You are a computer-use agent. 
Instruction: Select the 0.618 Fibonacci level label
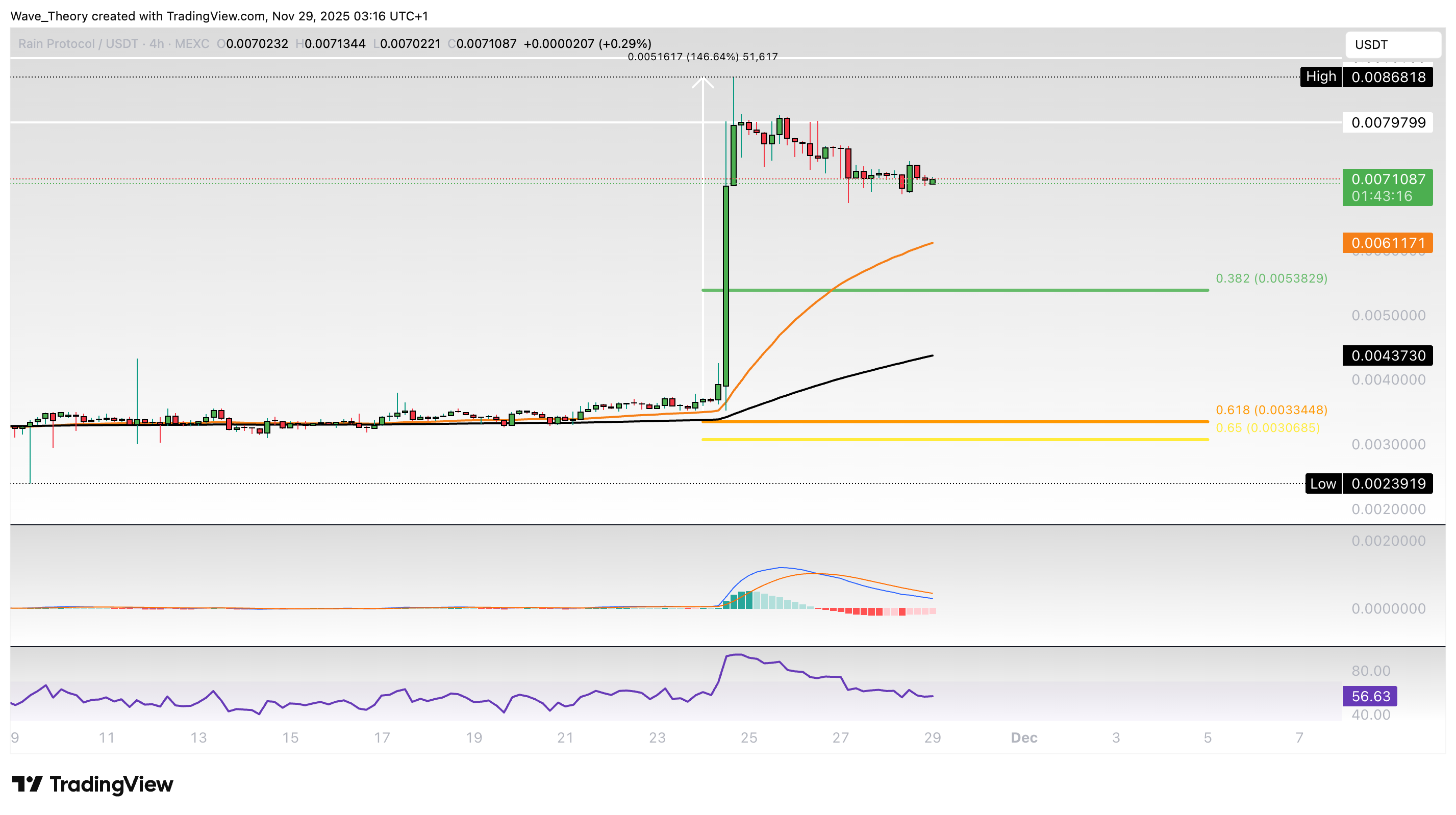click(x=1271, y=410)
